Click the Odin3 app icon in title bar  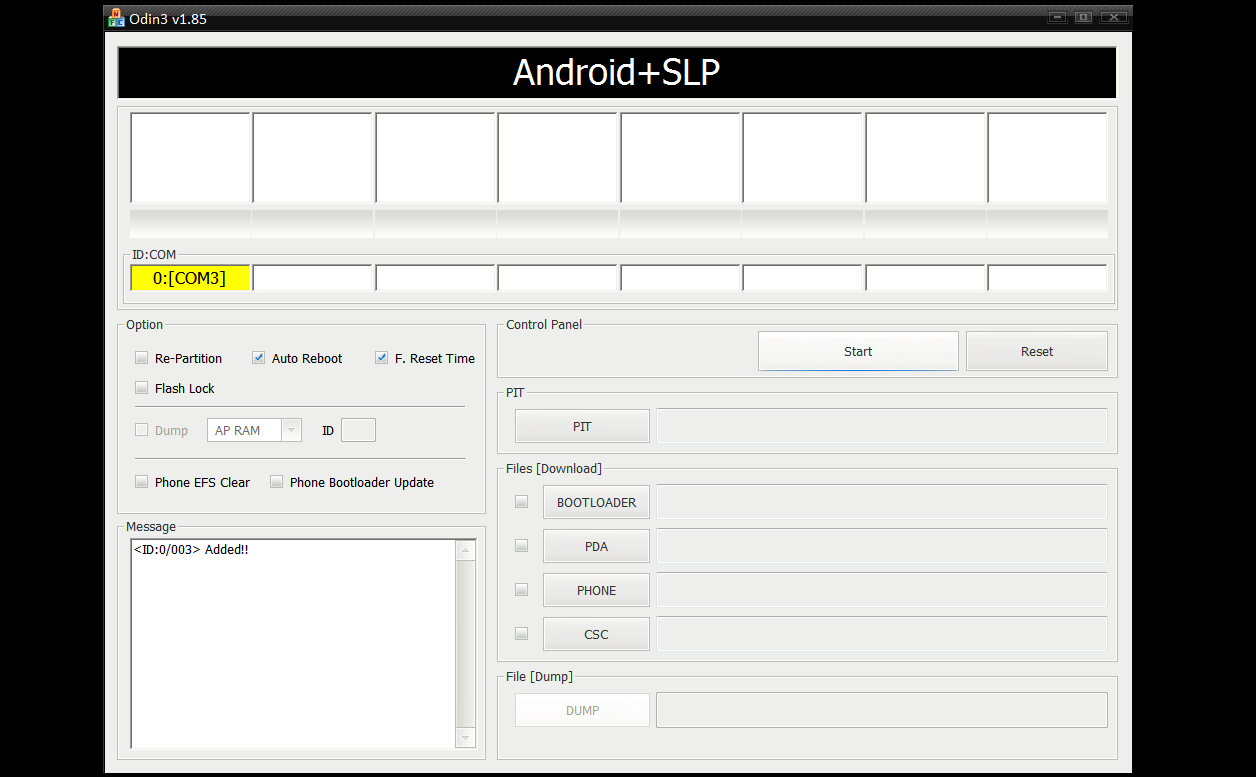point(116,17)
